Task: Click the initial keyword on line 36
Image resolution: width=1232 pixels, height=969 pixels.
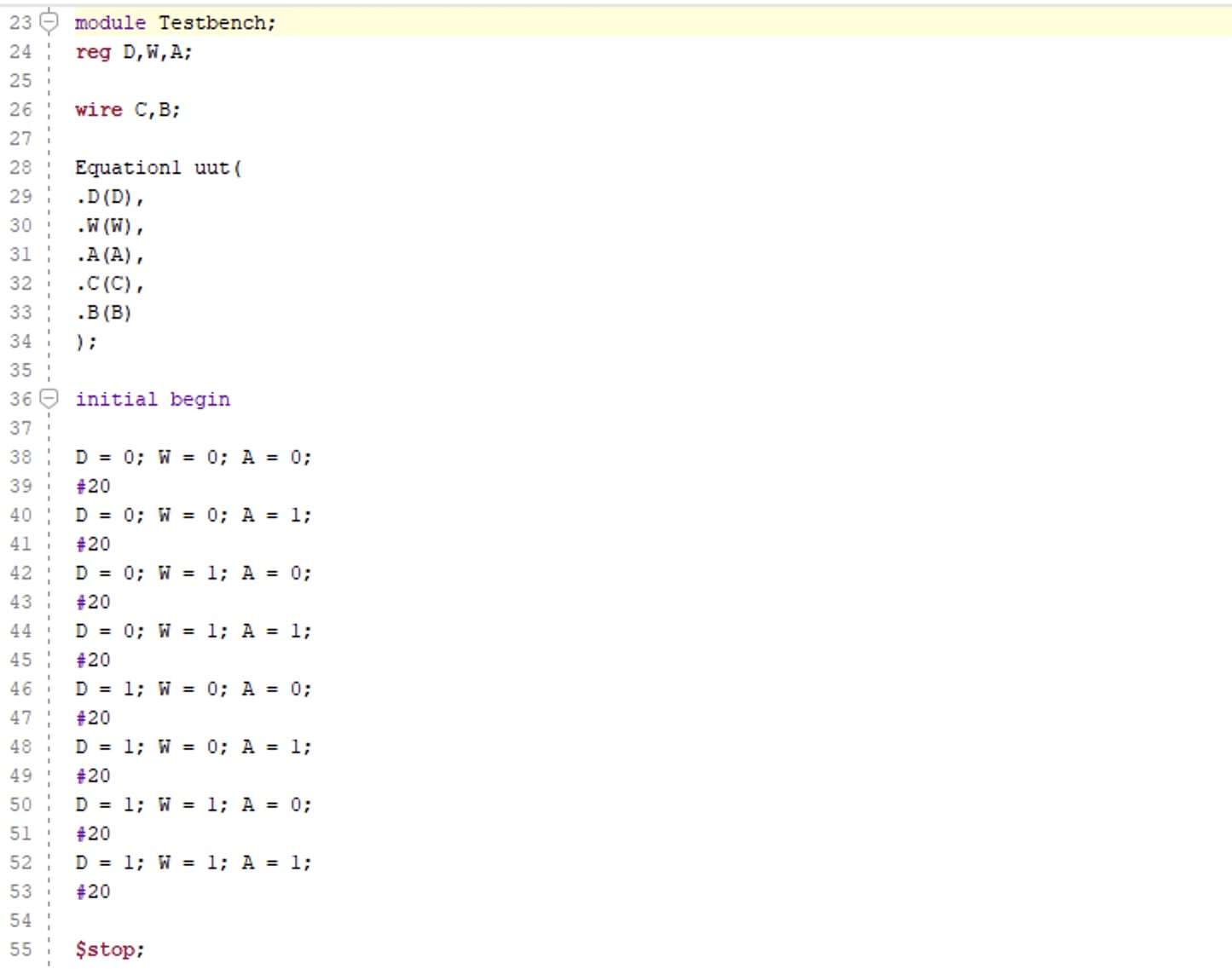Action: [x=109, y=398]
